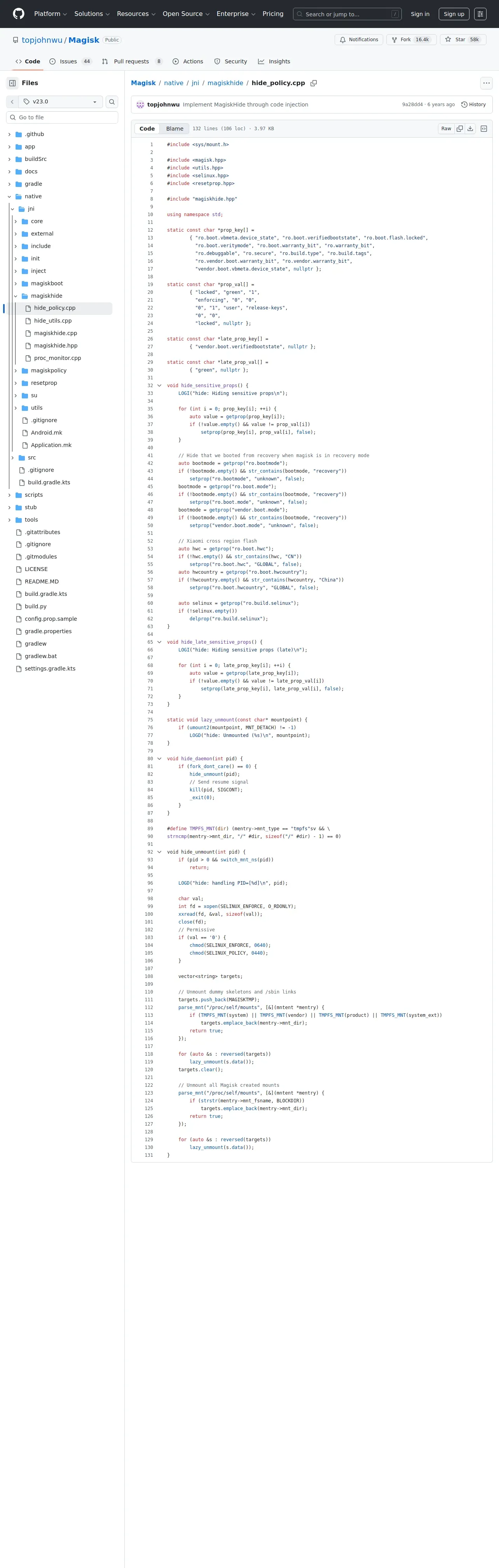499x1568 pixels.
Task: Open the v23.0 tag dropdown
Action: click(x=61, y=102)
